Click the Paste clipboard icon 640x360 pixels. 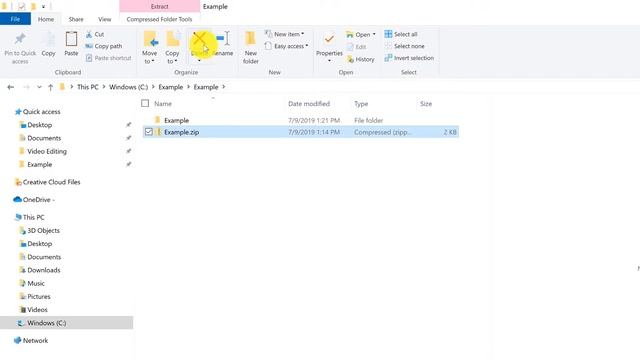[x=71, y=40]
